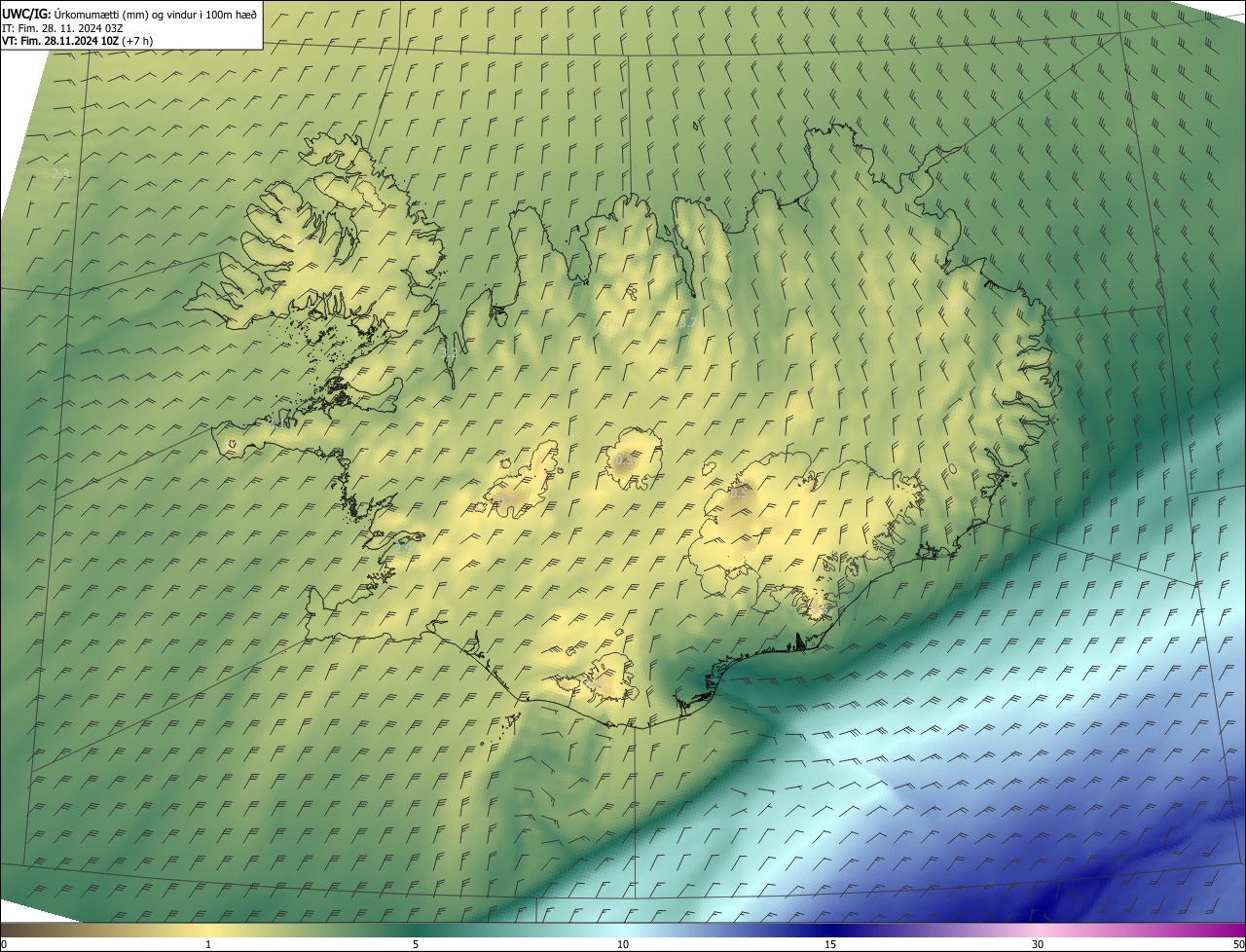The height and width of the screenshot is (952, 1246).
Task: Click the 50 tick on the color scale
Action: coord(1238,945)
